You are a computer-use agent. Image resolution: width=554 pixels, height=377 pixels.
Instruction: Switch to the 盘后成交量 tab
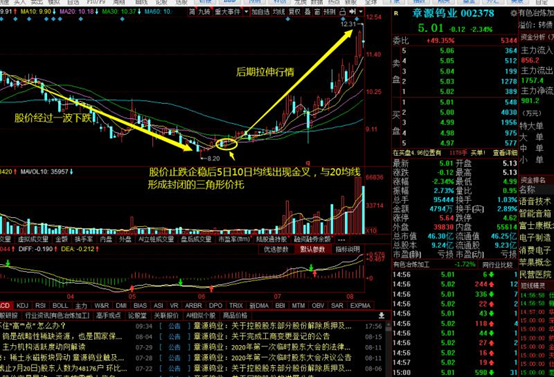[x=196, y=239]
